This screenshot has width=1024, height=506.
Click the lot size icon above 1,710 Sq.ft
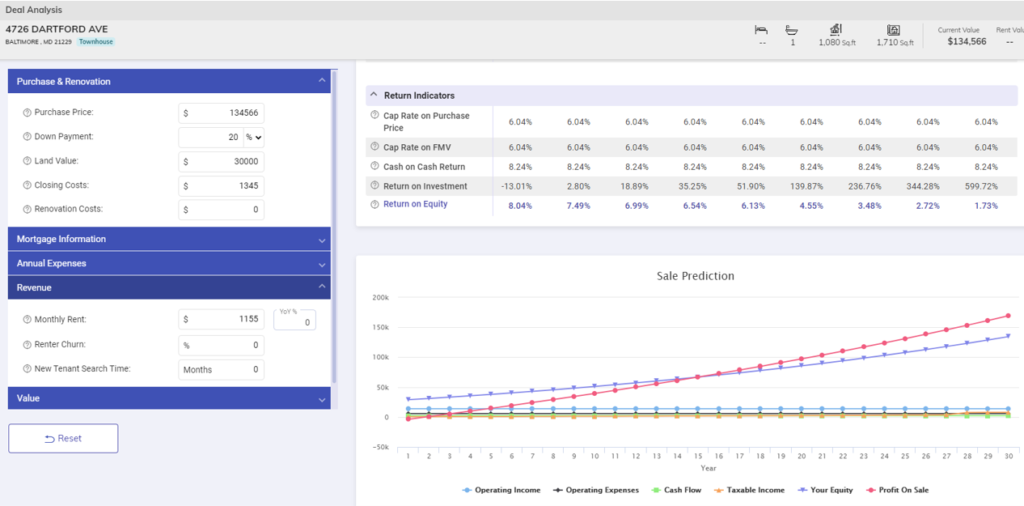point(894,30)
